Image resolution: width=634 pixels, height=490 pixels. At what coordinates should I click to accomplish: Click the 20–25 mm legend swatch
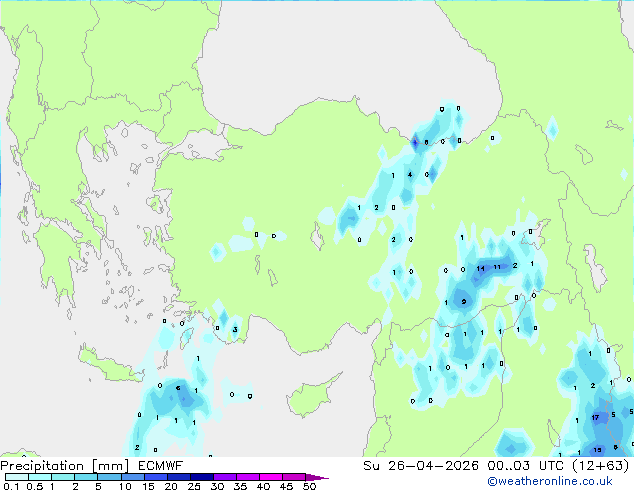click(x=178, y=477)
